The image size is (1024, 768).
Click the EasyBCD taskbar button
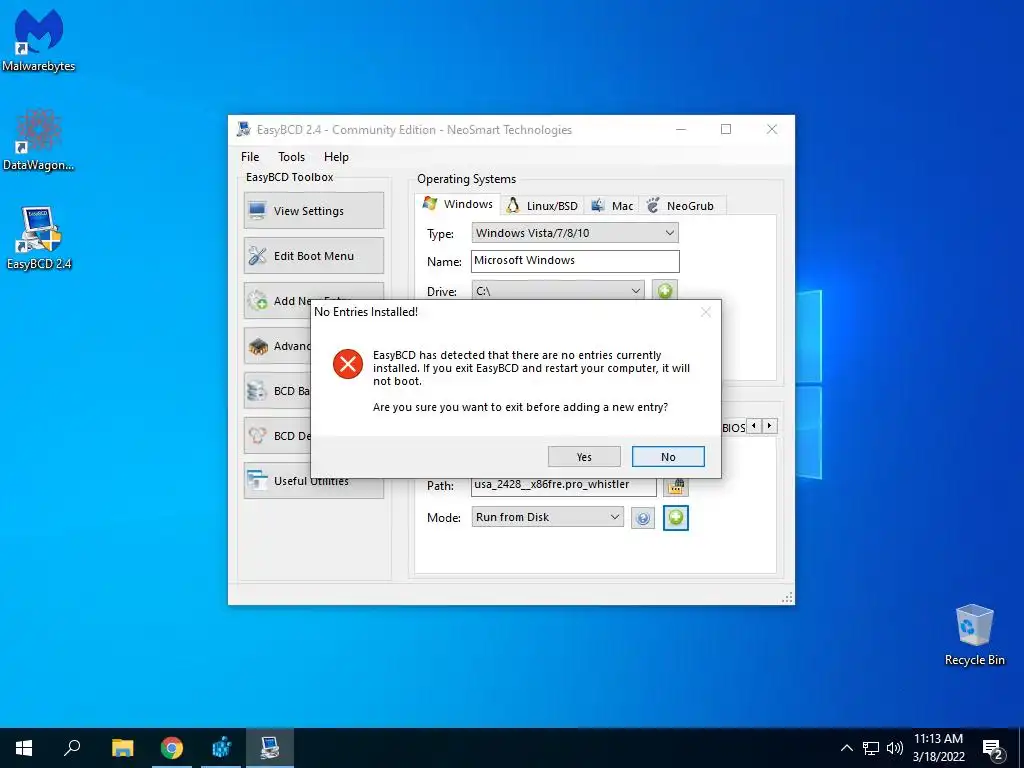[x=270, y=748]
